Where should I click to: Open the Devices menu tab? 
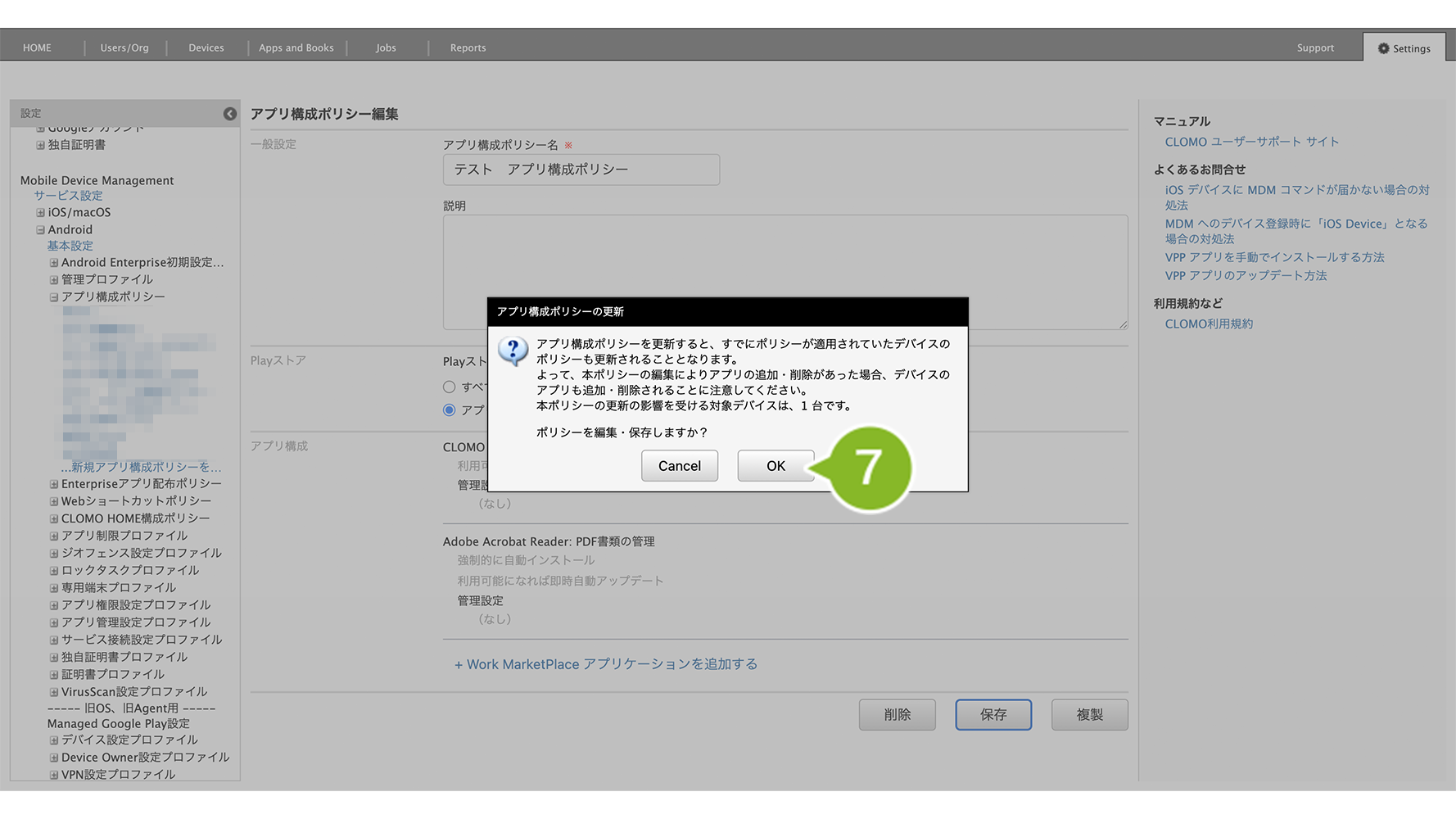[x=206, y=48]
